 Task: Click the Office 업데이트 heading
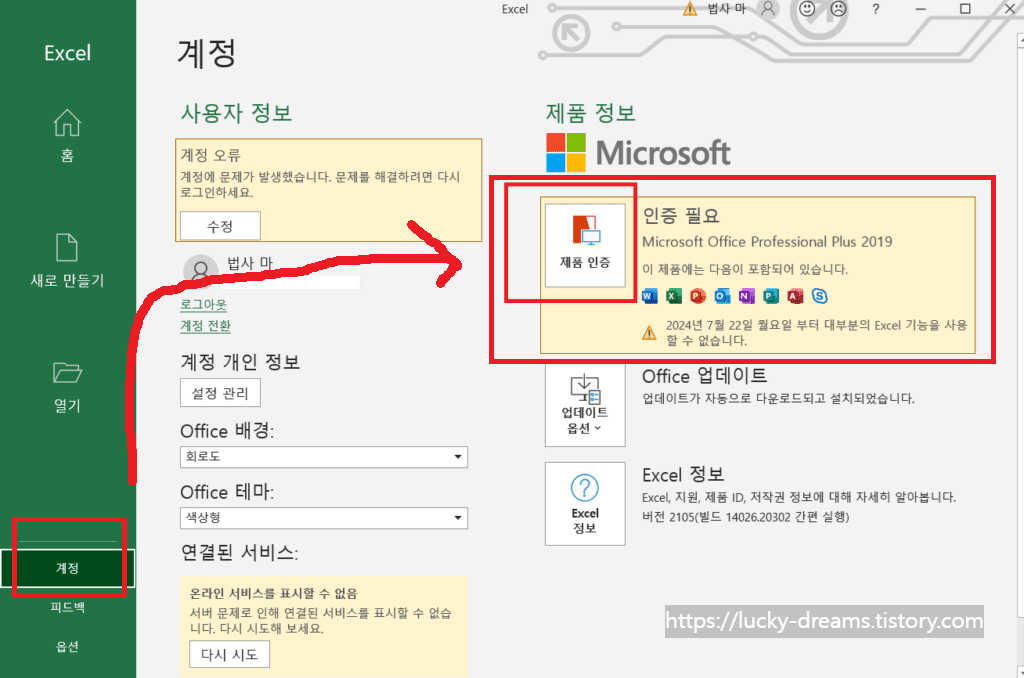(705, 376)
